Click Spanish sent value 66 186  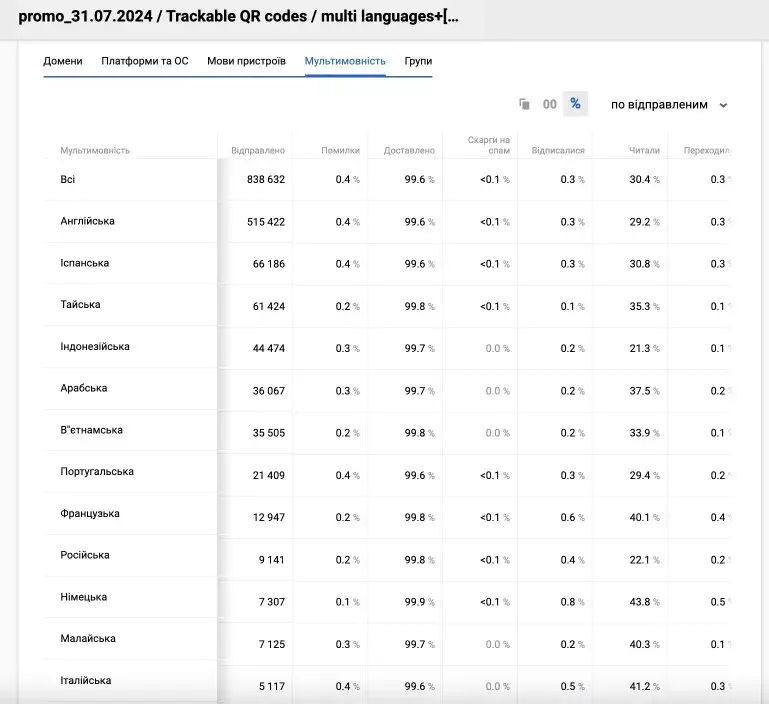(x=269, y=264)
